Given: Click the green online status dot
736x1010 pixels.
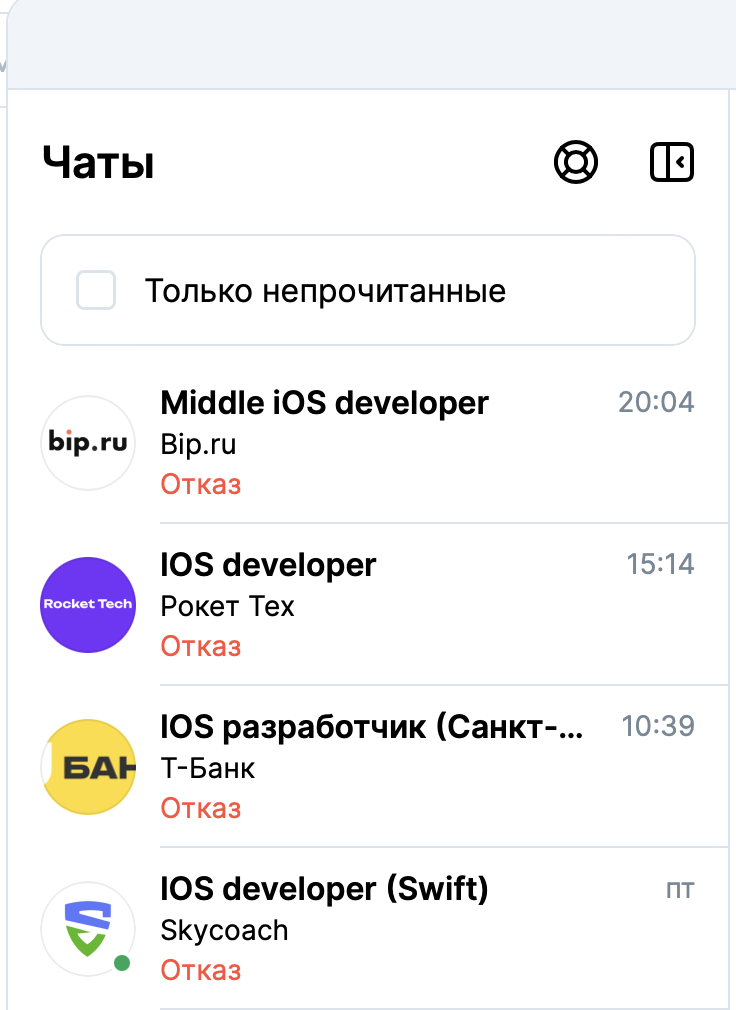Looking at the screenshot, I should [x=122, y=963].
